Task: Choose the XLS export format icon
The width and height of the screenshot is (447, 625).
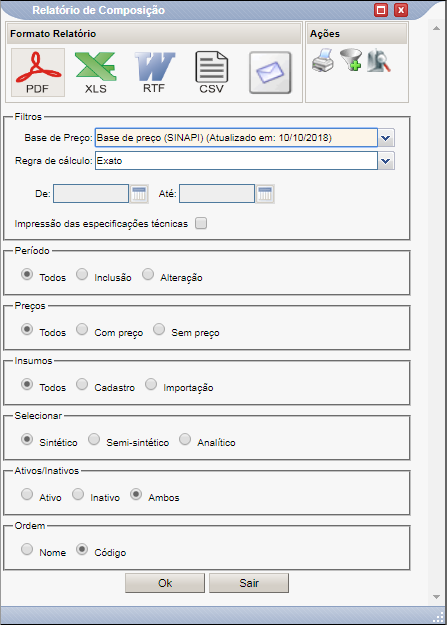Action: (x=96, y=73)
